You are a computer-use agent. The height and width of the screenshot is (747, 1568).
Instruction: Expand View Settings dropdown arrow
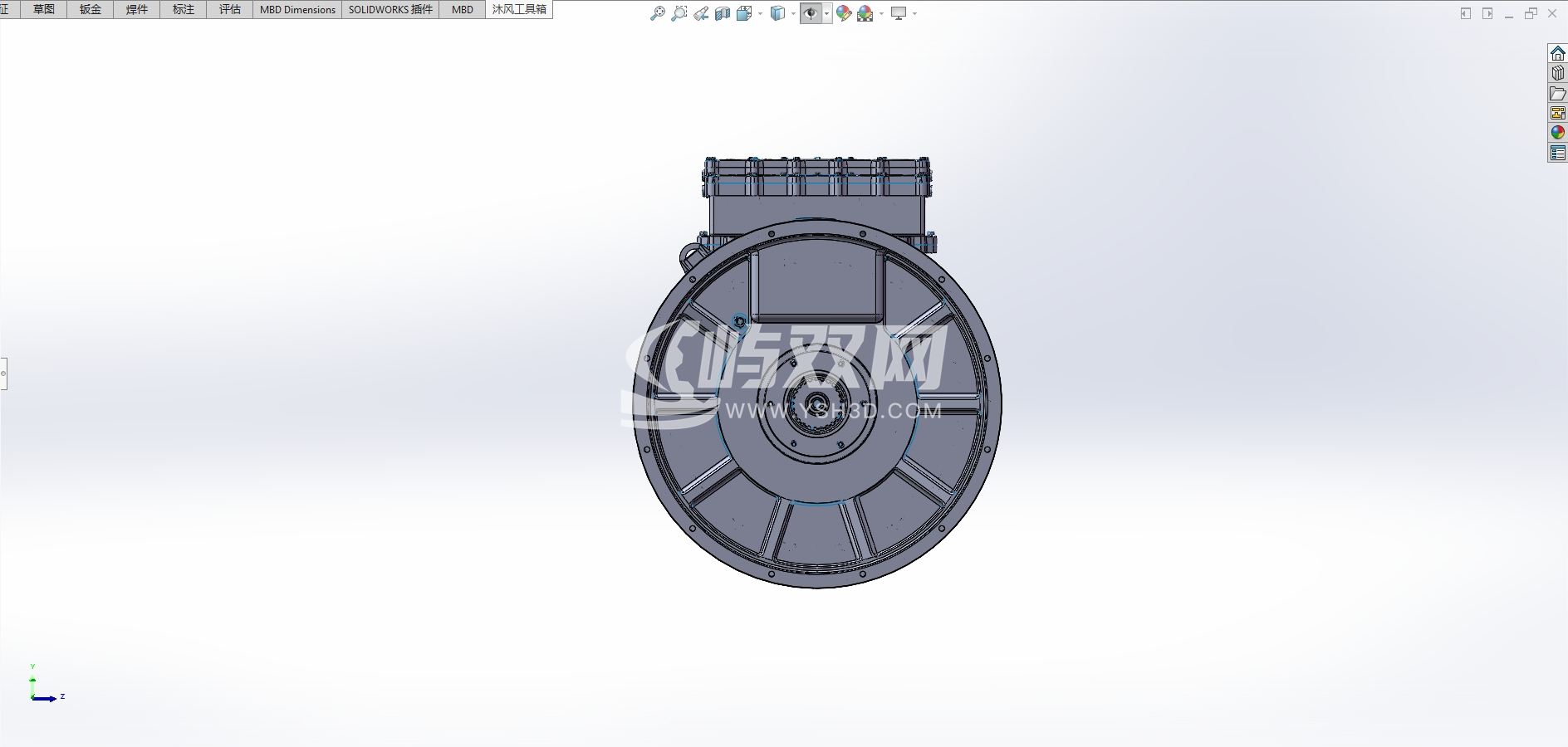pyautogui.click(x=914, y=14)
